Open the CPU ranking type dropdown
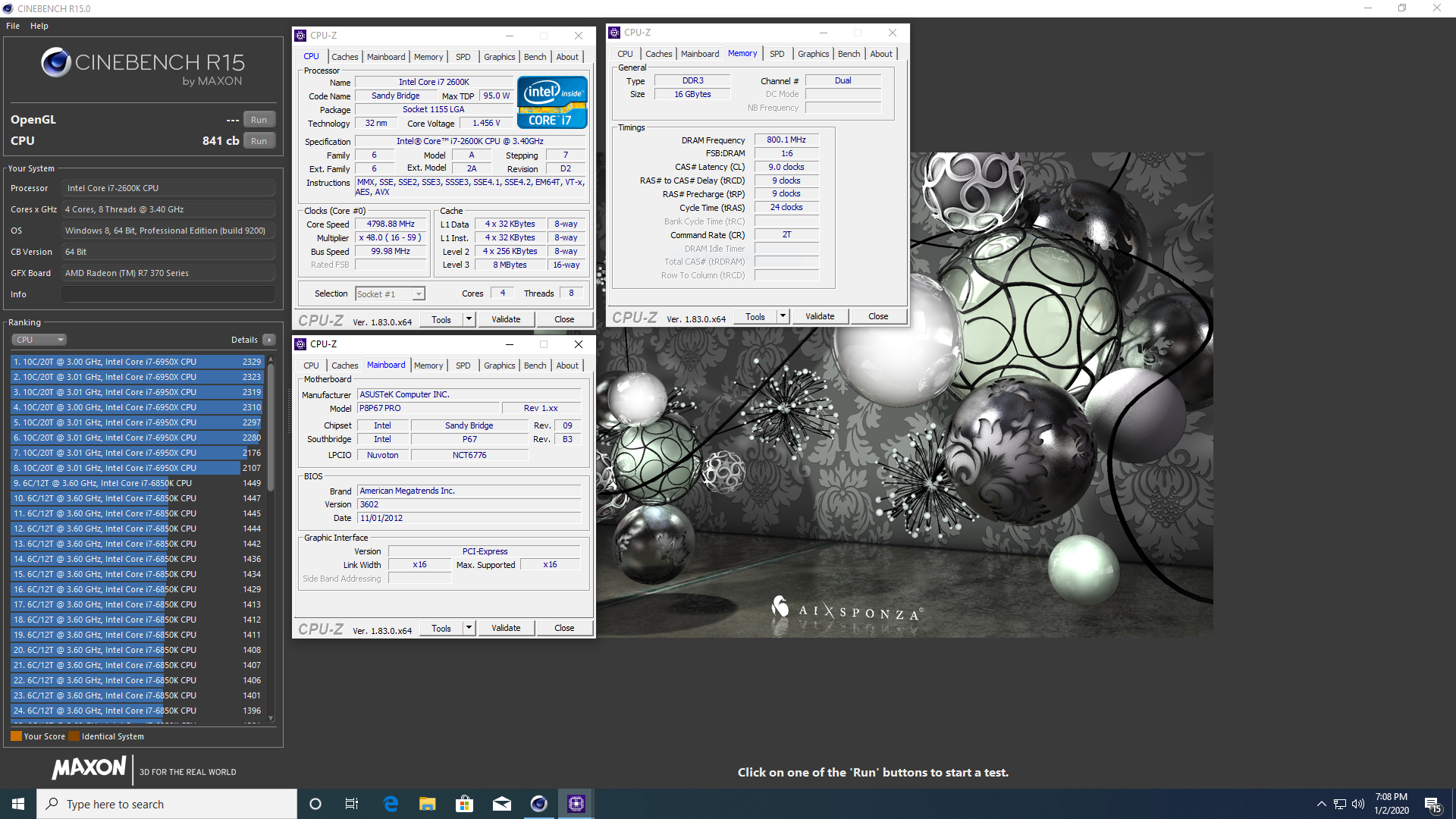Viewport: 1456px width, 819px height. (x=39, y=340)
